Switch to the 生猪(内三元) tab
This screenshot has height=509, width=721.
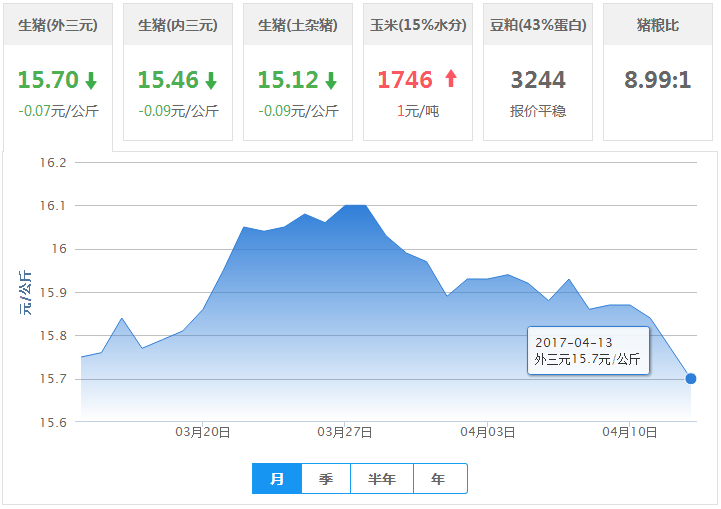tap(178, 25)
